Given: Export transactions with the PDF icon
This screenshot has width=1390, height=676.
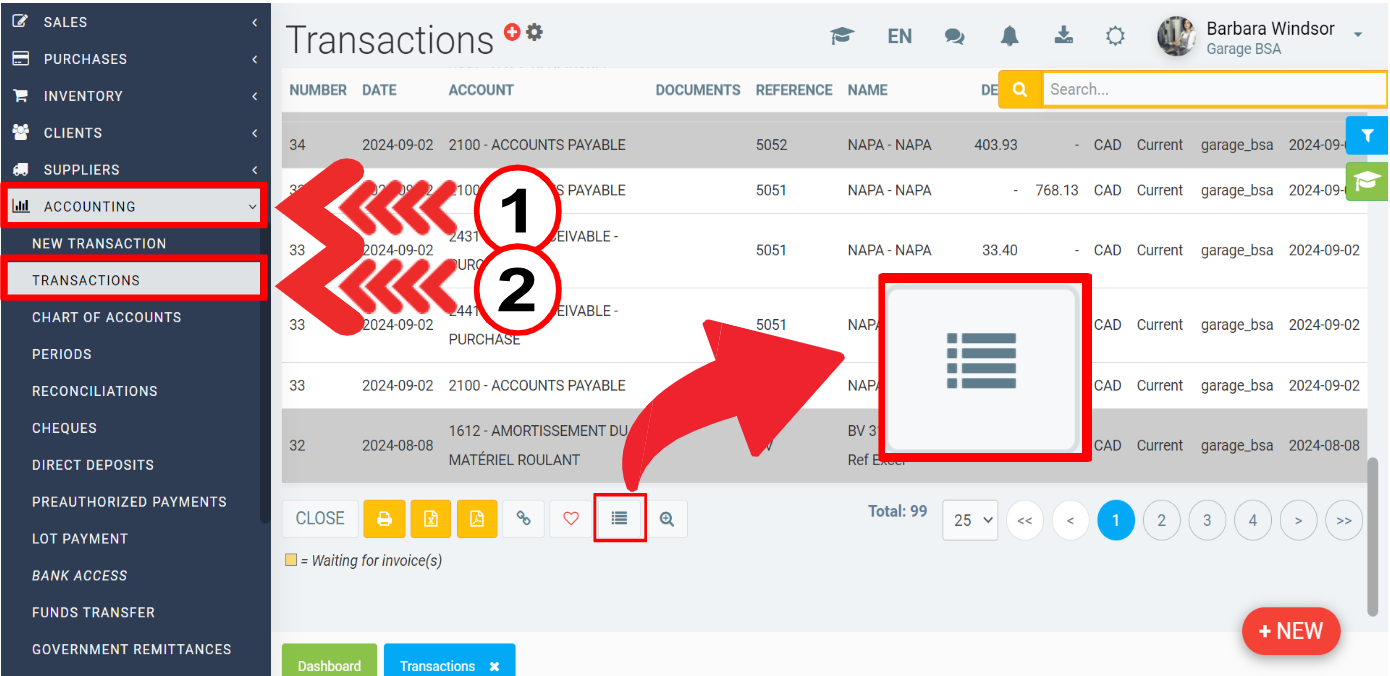Looking at the screenshot, I should [477, 519].
